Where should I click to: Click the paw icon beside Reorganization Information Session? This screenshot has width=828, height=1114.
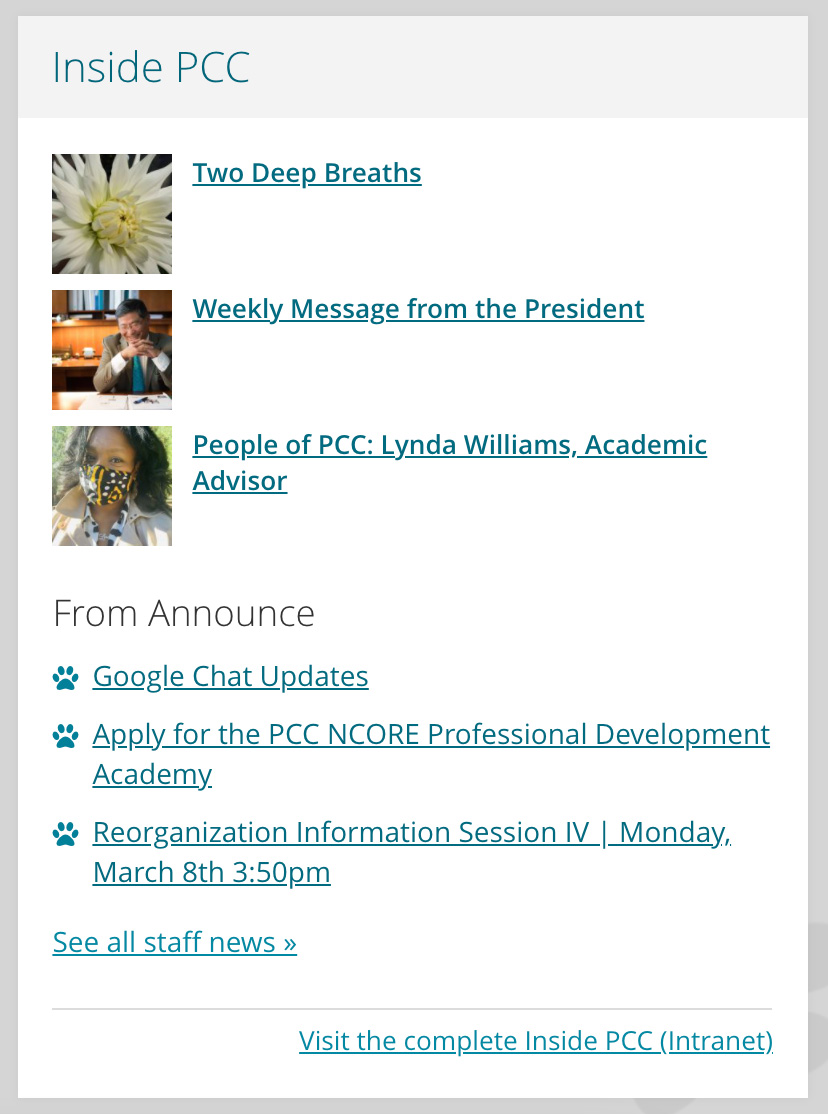coord(65,834)
